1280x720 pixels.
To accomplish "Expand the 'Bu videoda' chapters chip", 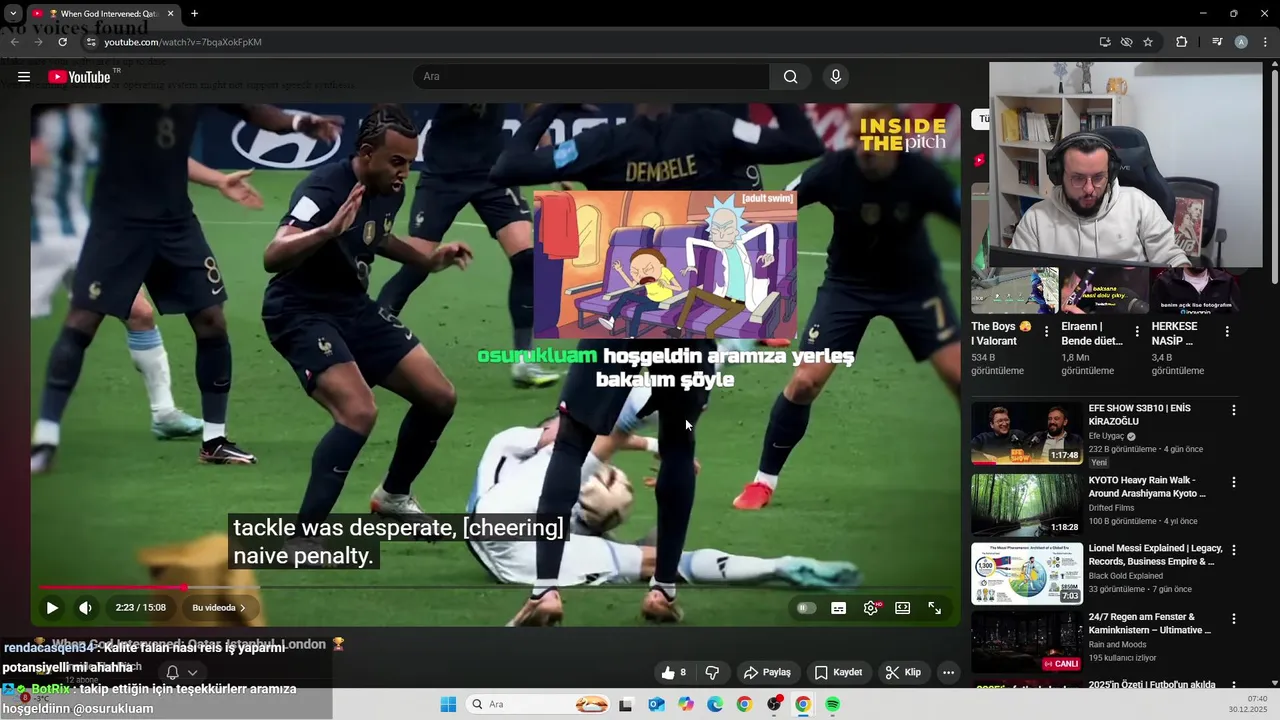I will [x=219, y=607].
